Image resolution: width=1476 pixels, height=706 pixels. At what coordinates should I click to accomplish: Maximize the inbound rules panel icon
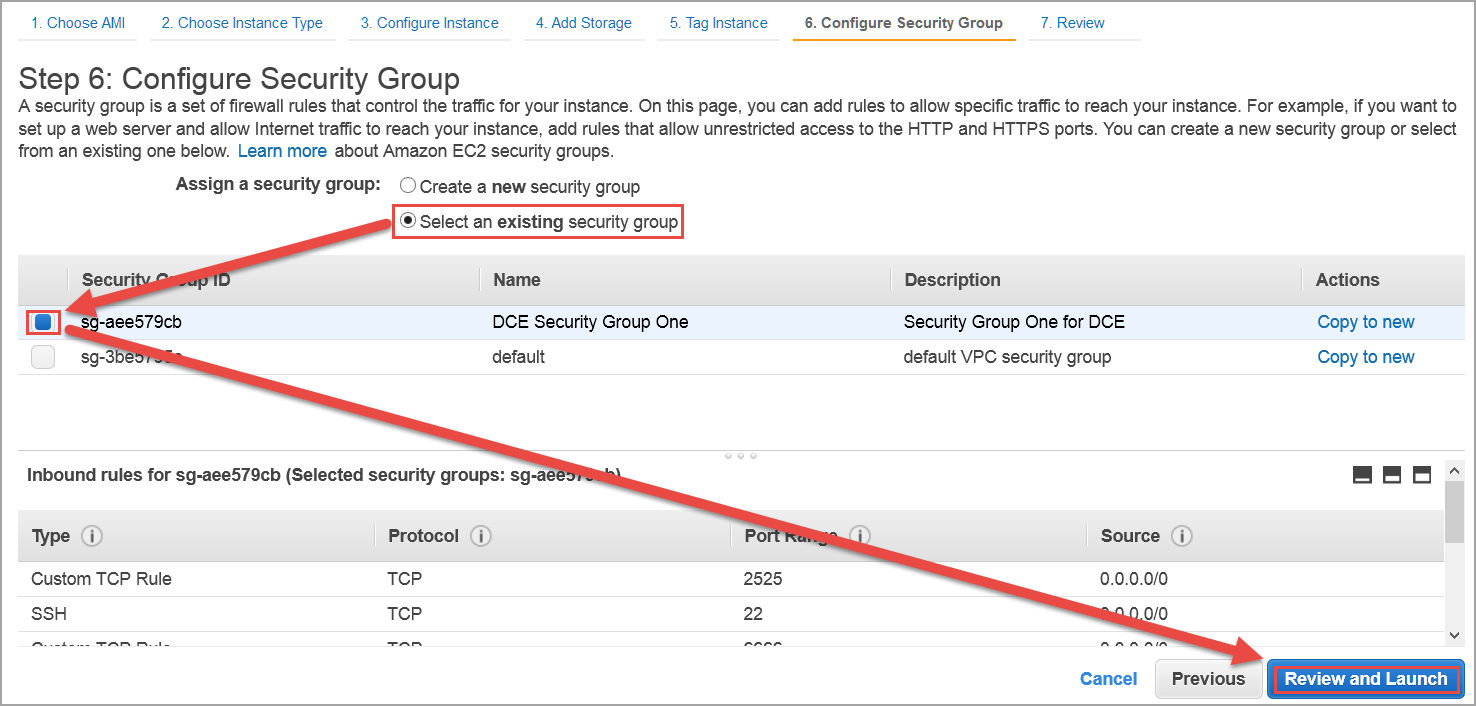1422,475
